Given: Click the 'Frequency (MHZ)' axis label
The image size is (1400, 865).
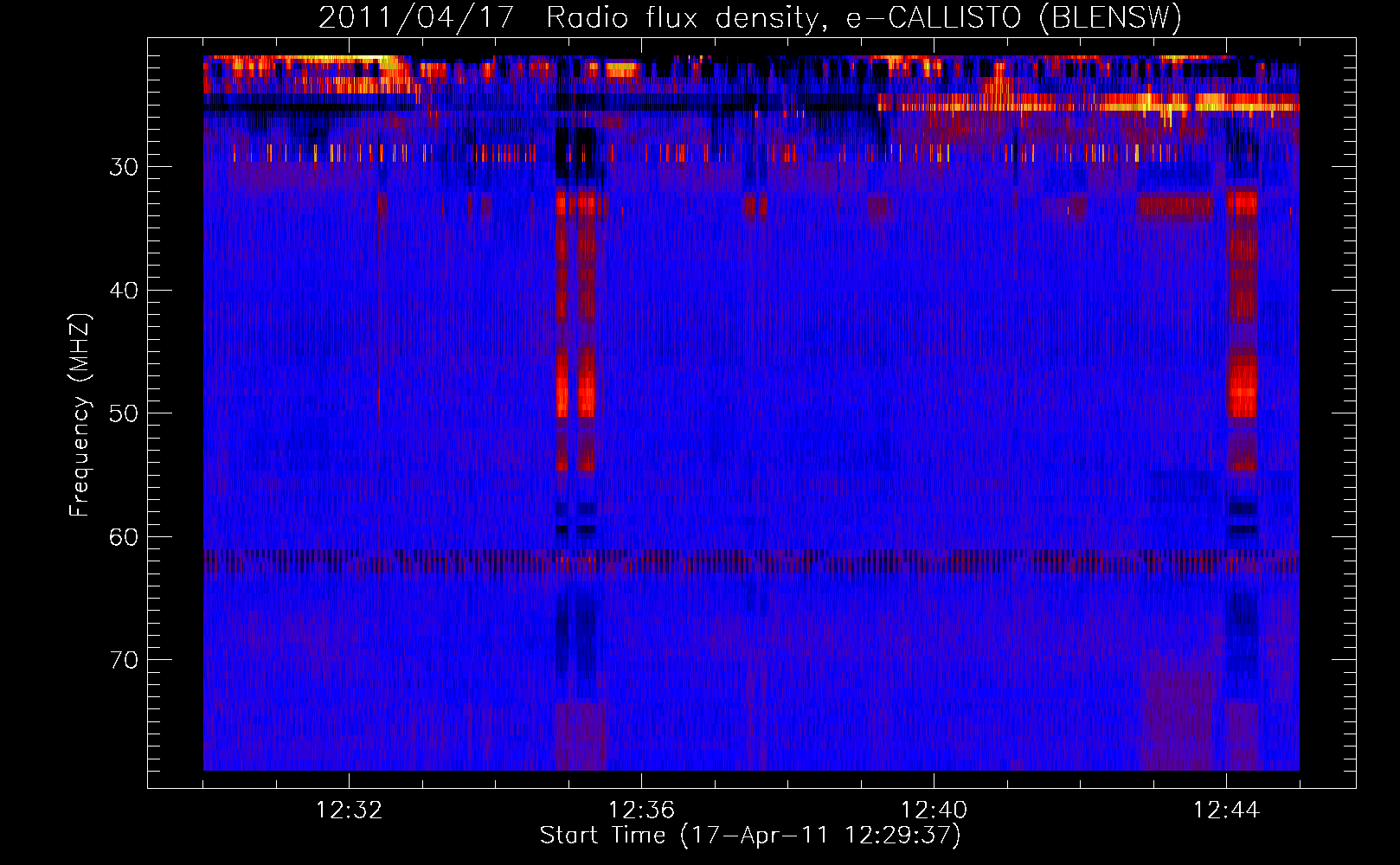Looking at the screenshot, I should coord(80,414).
